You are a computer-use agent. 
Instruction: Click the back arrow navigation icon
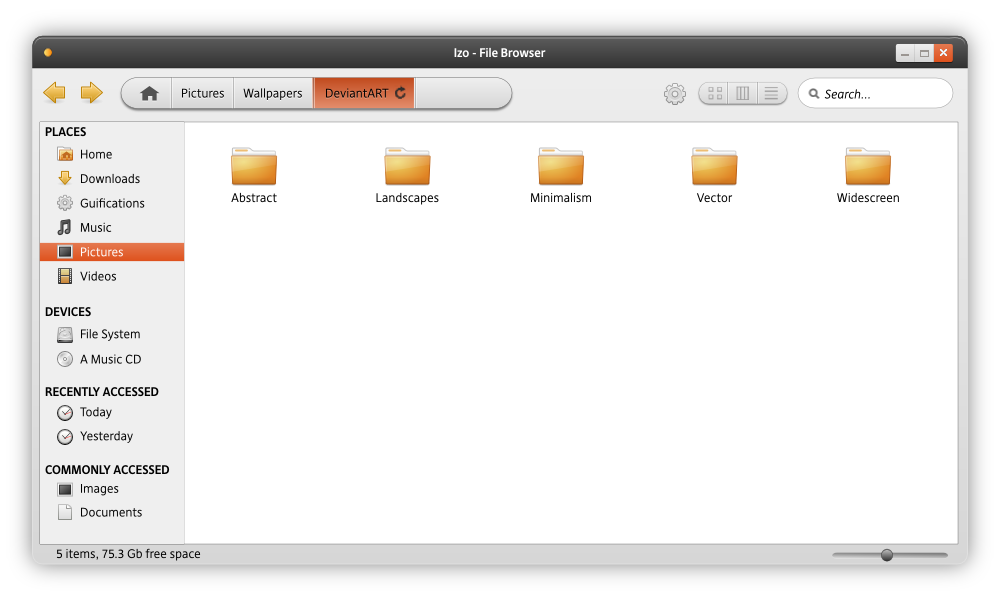pyautogui.click(x=54, y=93)
